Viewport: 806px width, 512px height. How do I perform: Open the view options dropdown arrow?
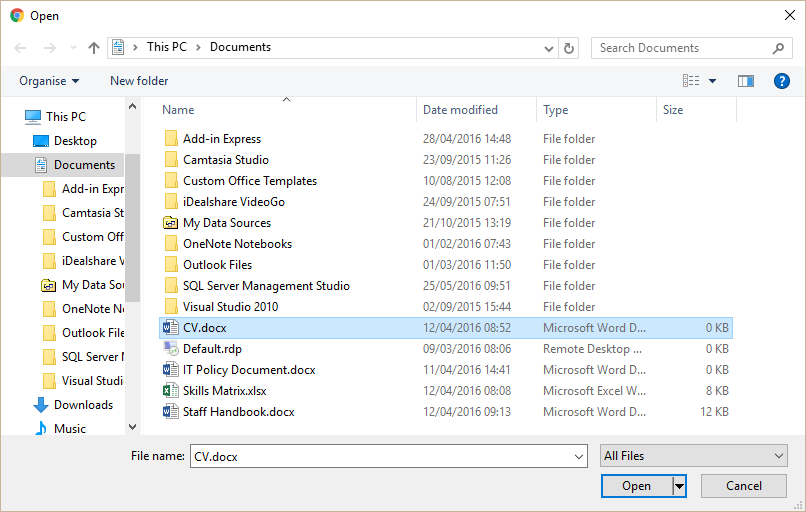(x=712, y=81)
